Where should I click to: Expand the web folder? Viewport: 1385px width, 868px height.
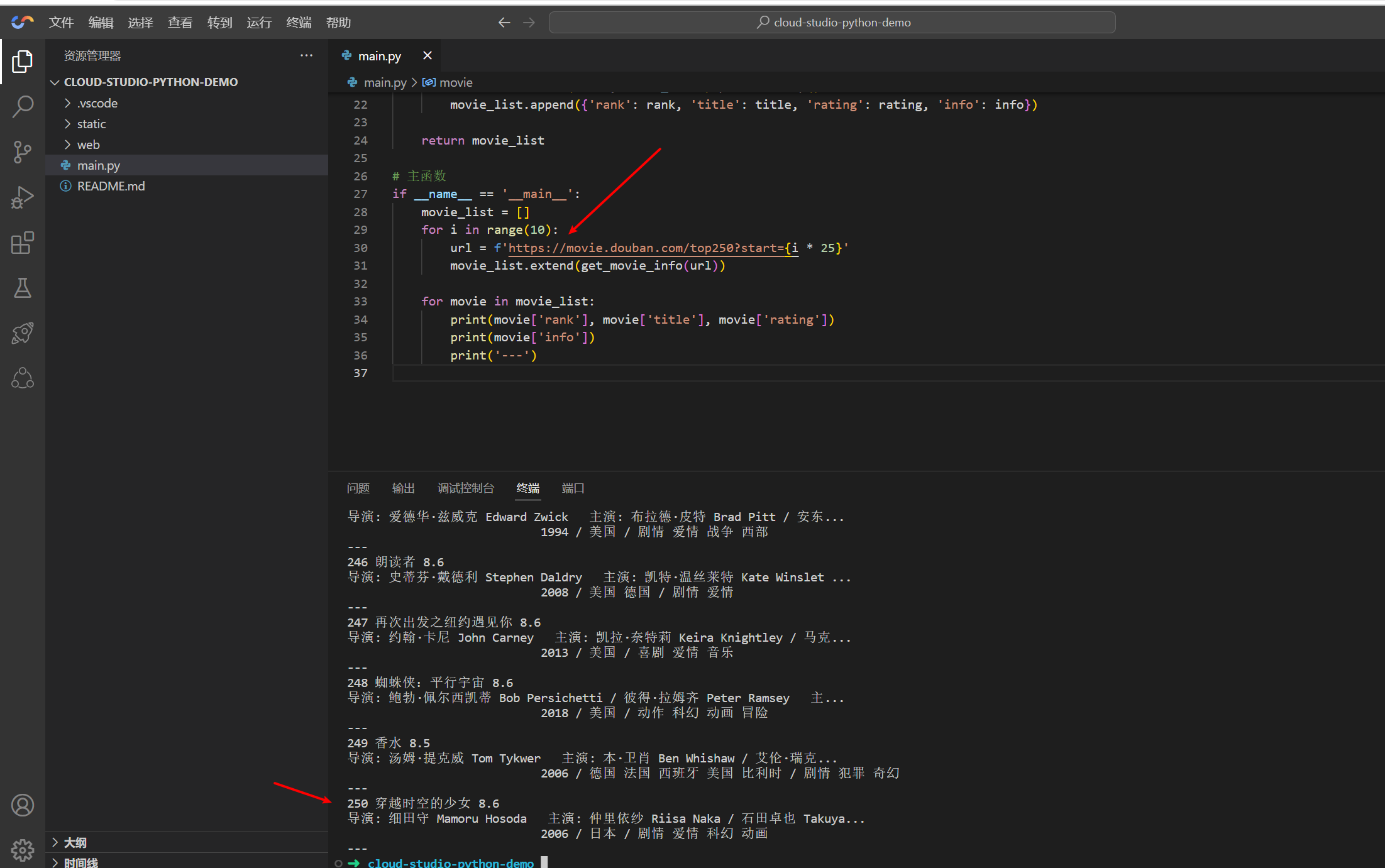pos(88,145)
